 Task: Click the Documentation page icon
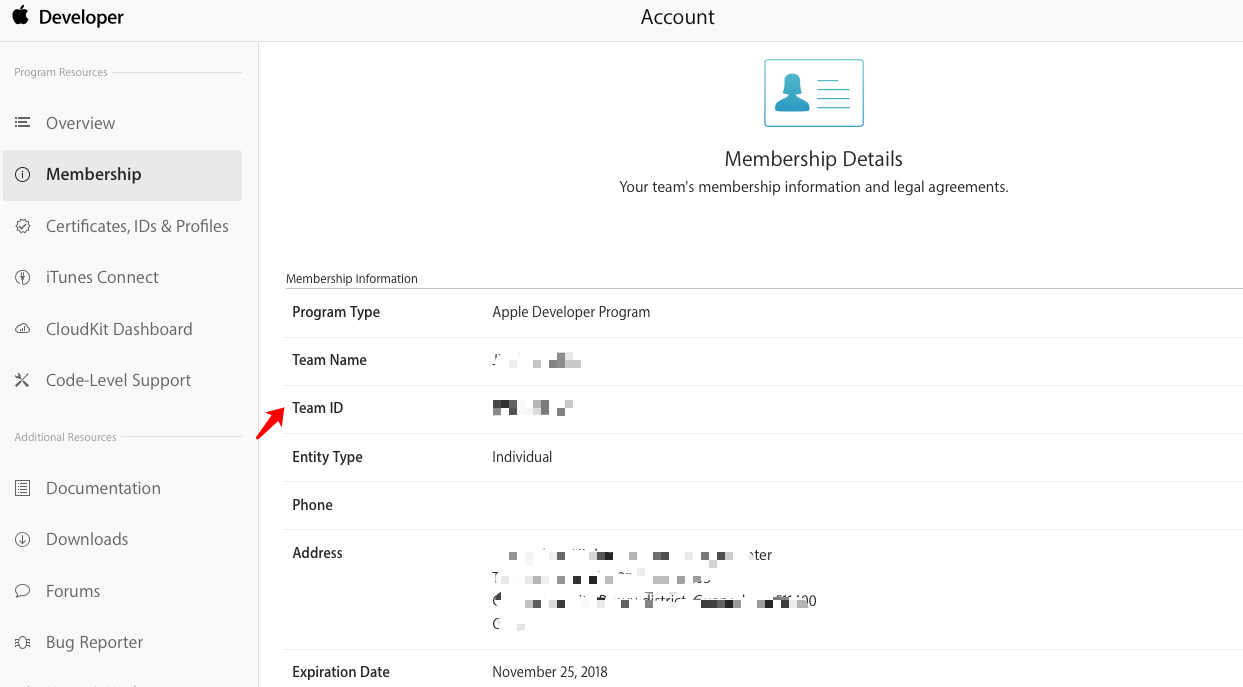click(23, 488)
